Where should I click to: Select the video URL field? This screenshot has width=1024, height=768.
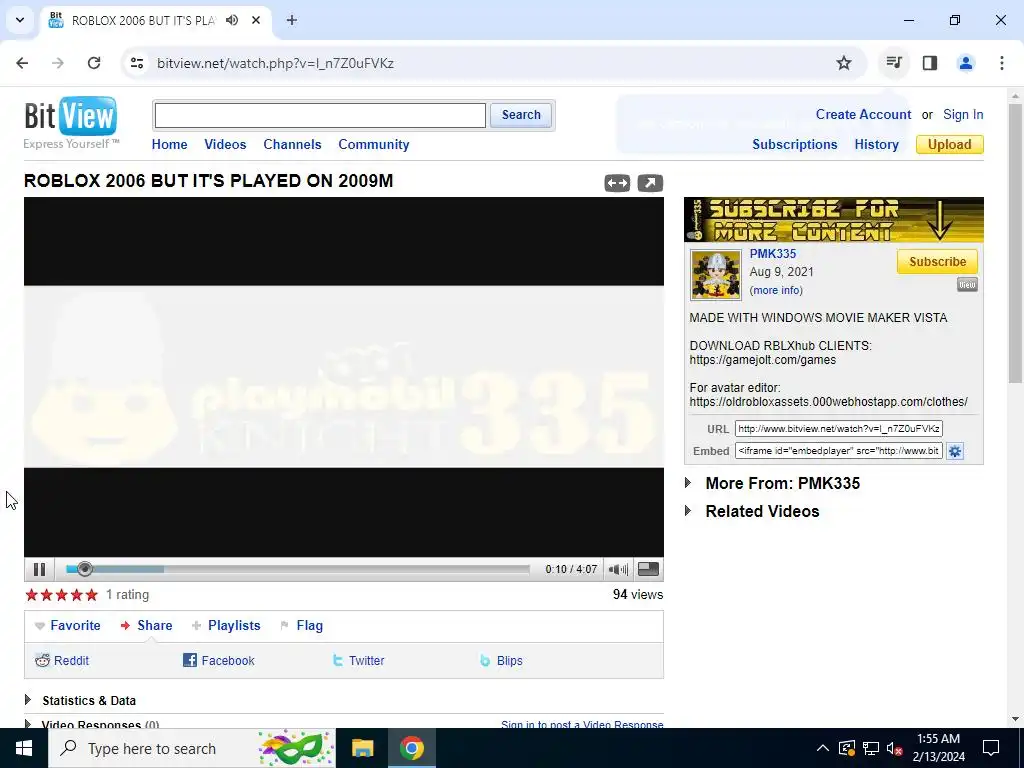coord(839,428)
